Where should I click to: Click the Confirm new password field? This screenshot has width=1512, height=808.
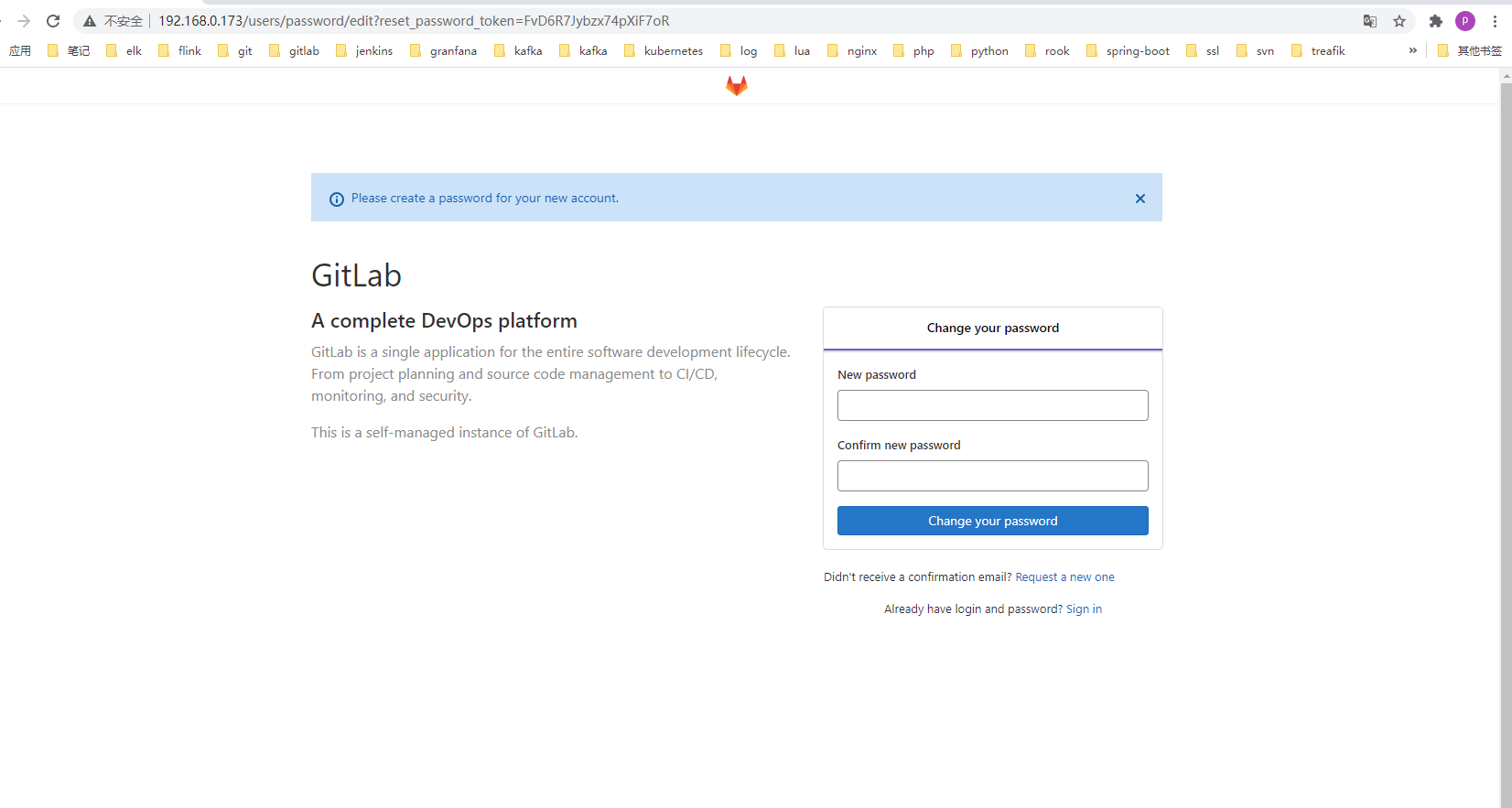(x=993, y=476)
